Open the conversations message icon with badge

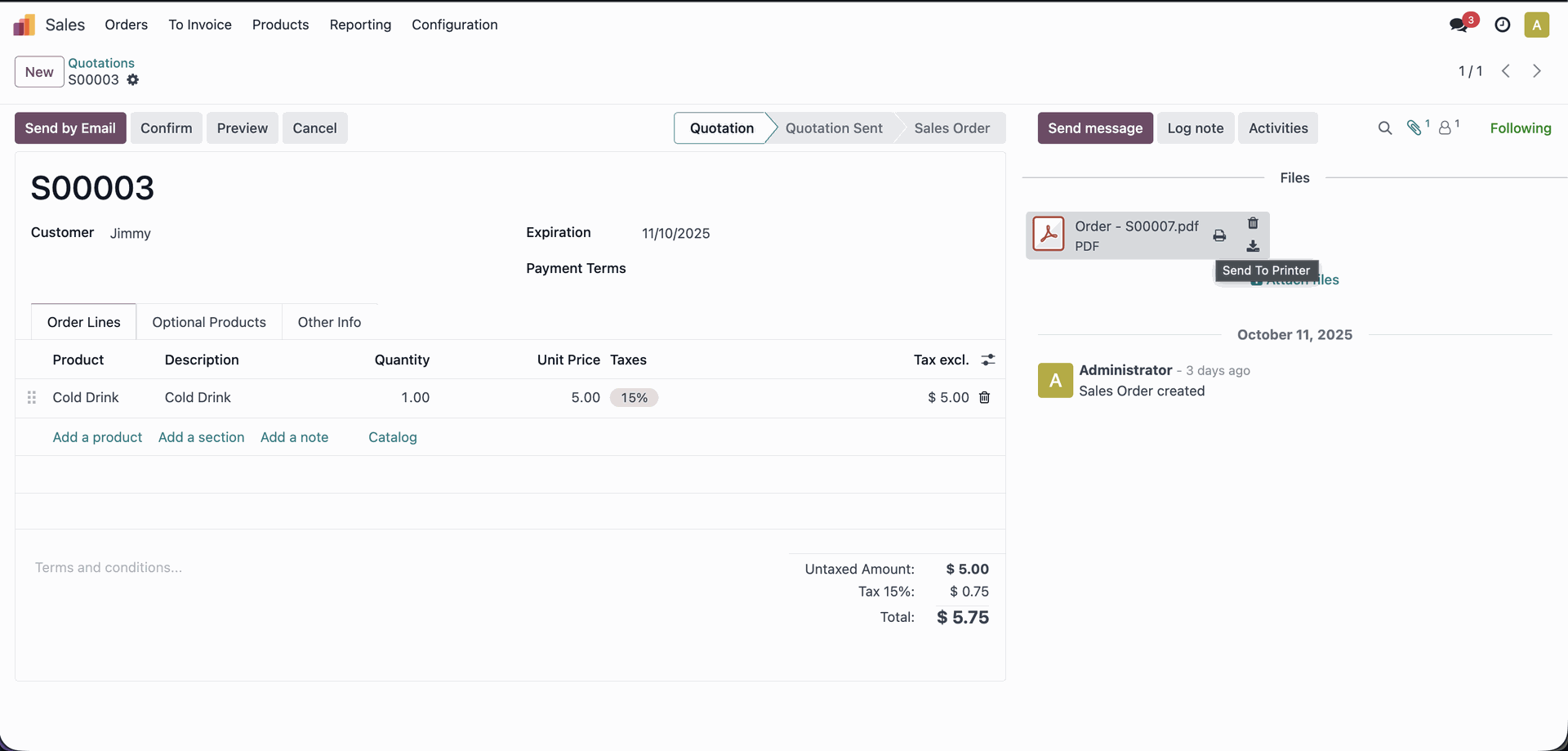click(1459, 25)
